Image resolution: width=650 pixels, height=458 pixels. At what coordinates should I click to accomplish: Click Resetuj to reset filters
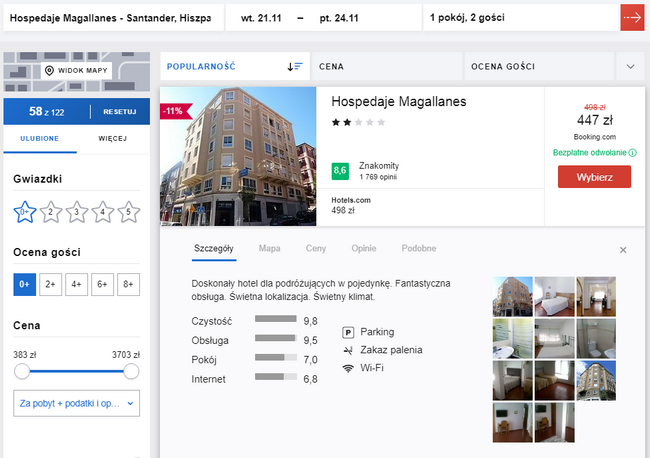[118, 111]
